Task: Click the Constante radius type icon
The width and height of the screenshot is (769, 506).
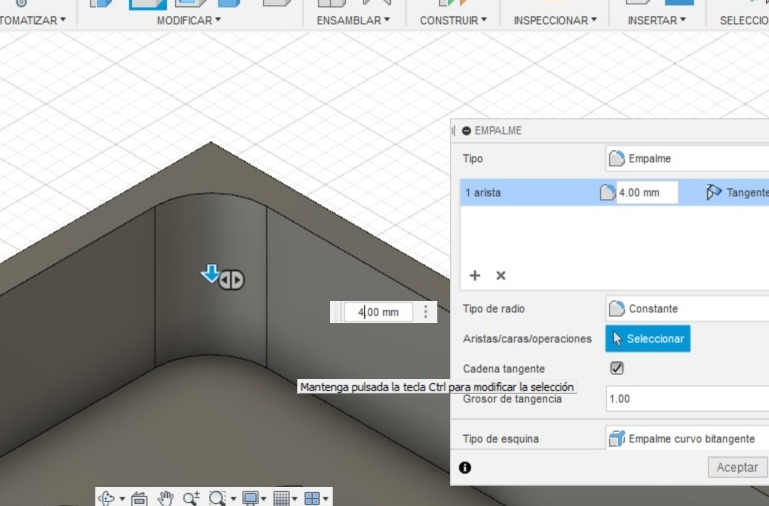Action: (x=616, y=308)
